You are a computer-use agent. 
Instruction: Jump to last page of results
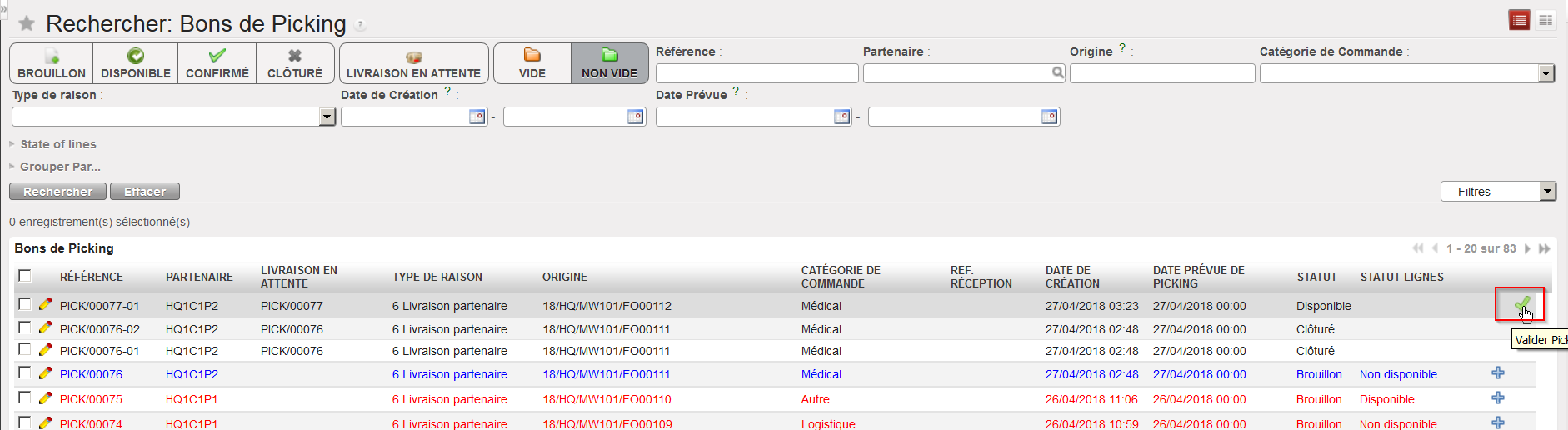1544,248
